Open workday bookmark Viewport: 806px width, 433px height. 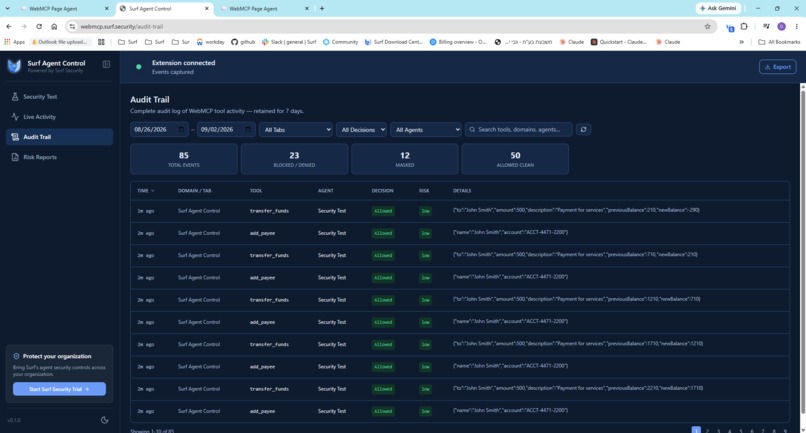pyautogui.click(x=210, y=42)
